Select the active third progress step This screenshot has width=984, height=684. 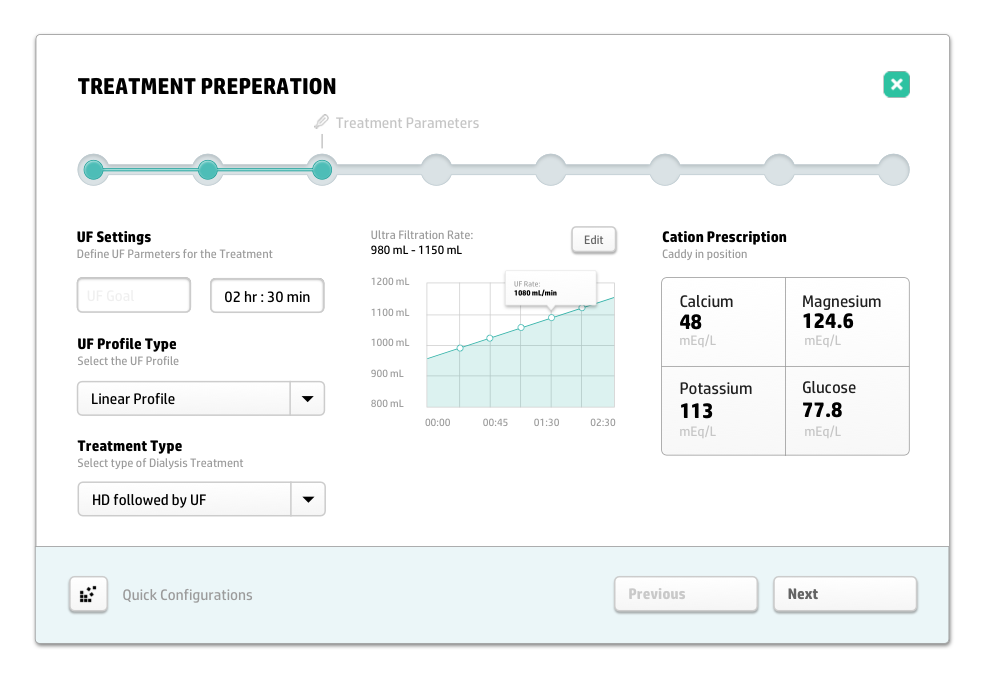pos(322,169)
